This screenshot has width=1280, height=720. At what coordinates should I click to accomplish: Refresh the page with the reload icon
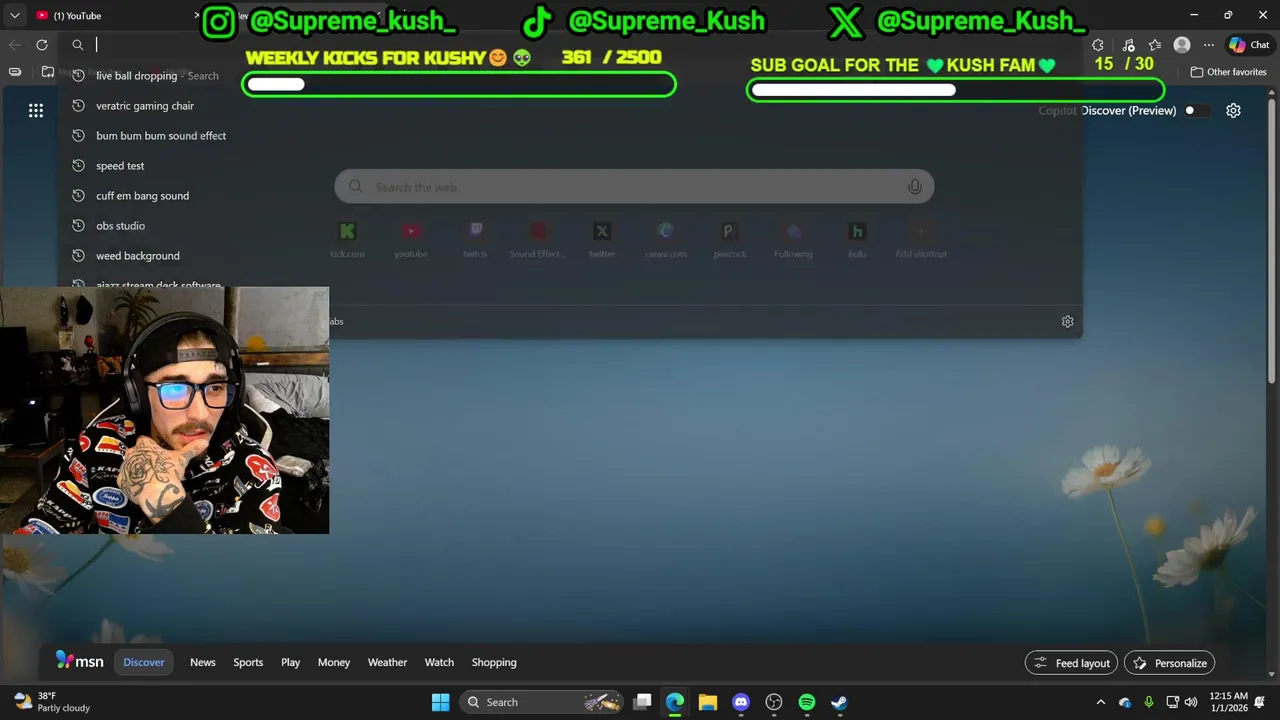[x=42, y=45]
